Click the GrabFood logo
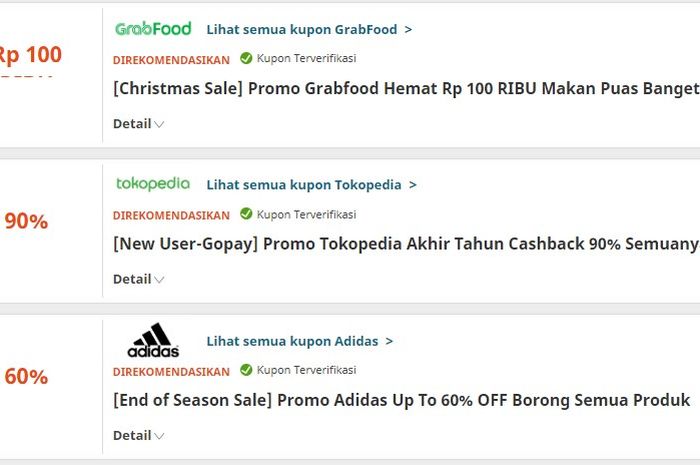 pos(153,29)
